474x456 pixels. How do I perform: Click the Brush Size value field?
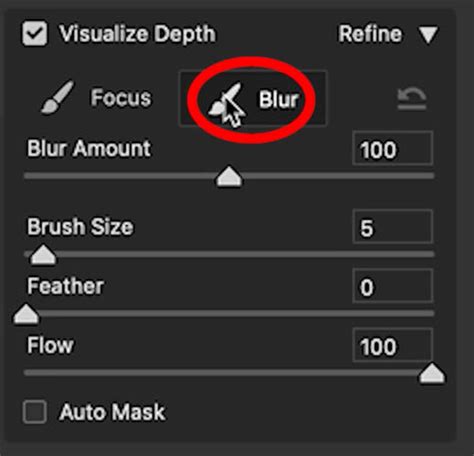pyautogui.click(x=393, y=227)
